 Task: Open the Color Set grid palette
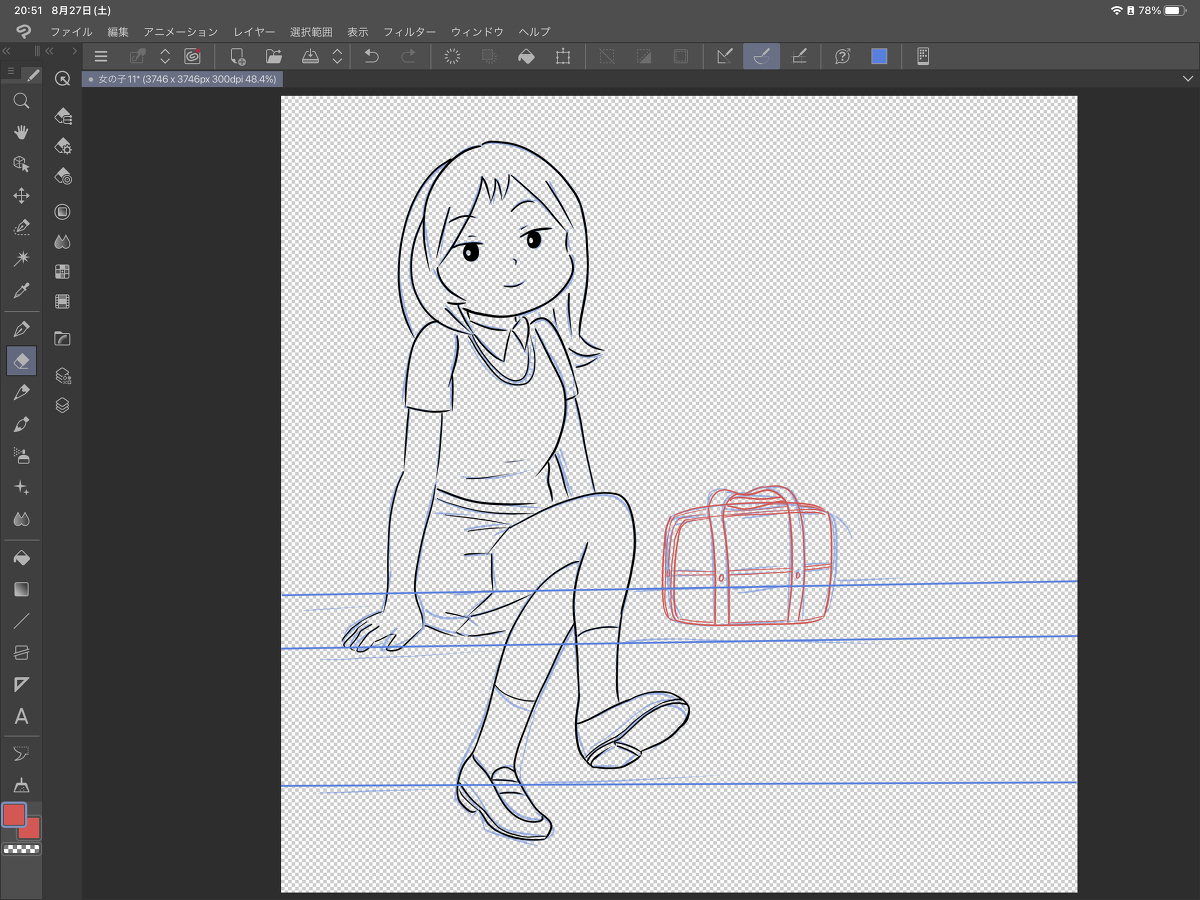click(63, 271)
